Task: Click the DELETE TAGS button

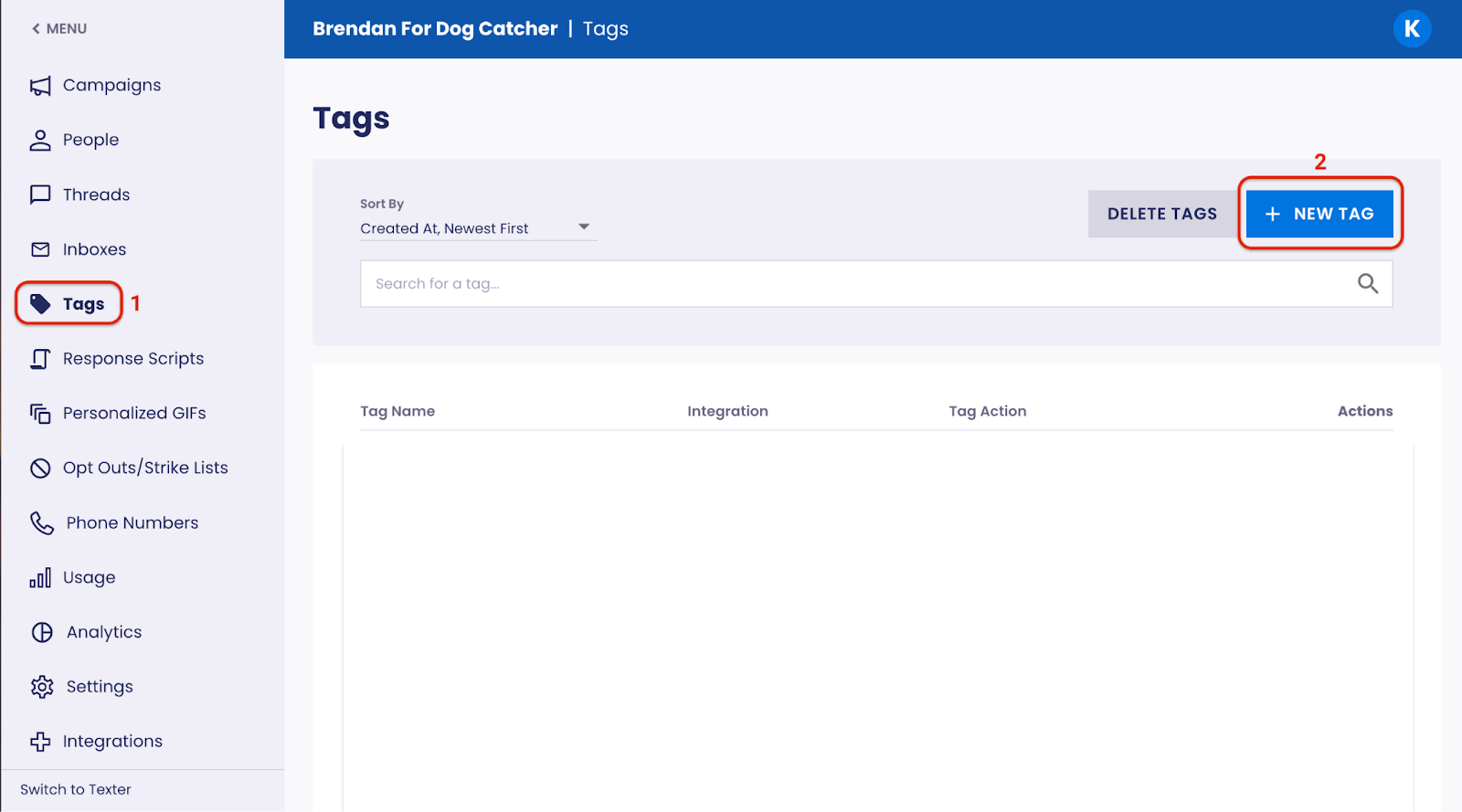Action: point(1162,214)
